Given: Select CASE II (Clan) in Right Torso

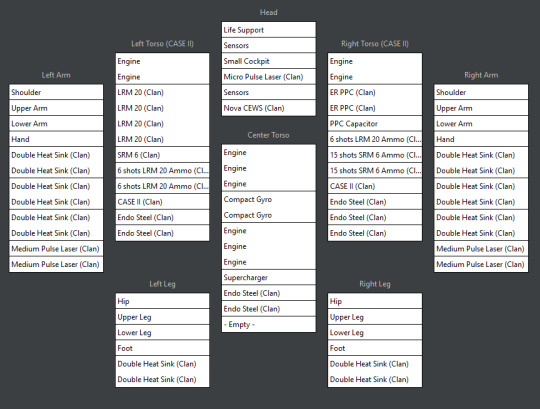Looking at the screenshot, I should tap(375, 186).
